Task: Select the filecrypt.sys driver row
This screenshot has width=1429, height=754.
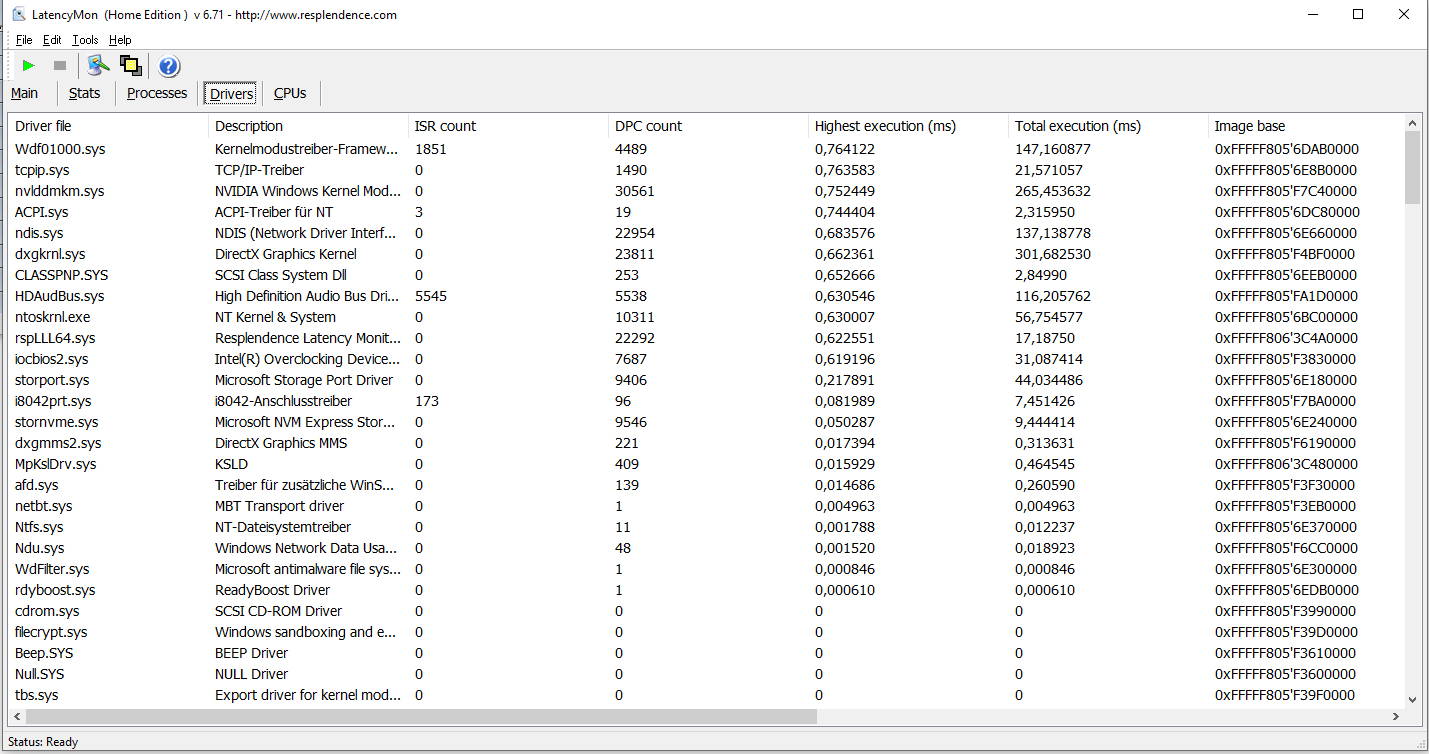Action: coord(706,632)
